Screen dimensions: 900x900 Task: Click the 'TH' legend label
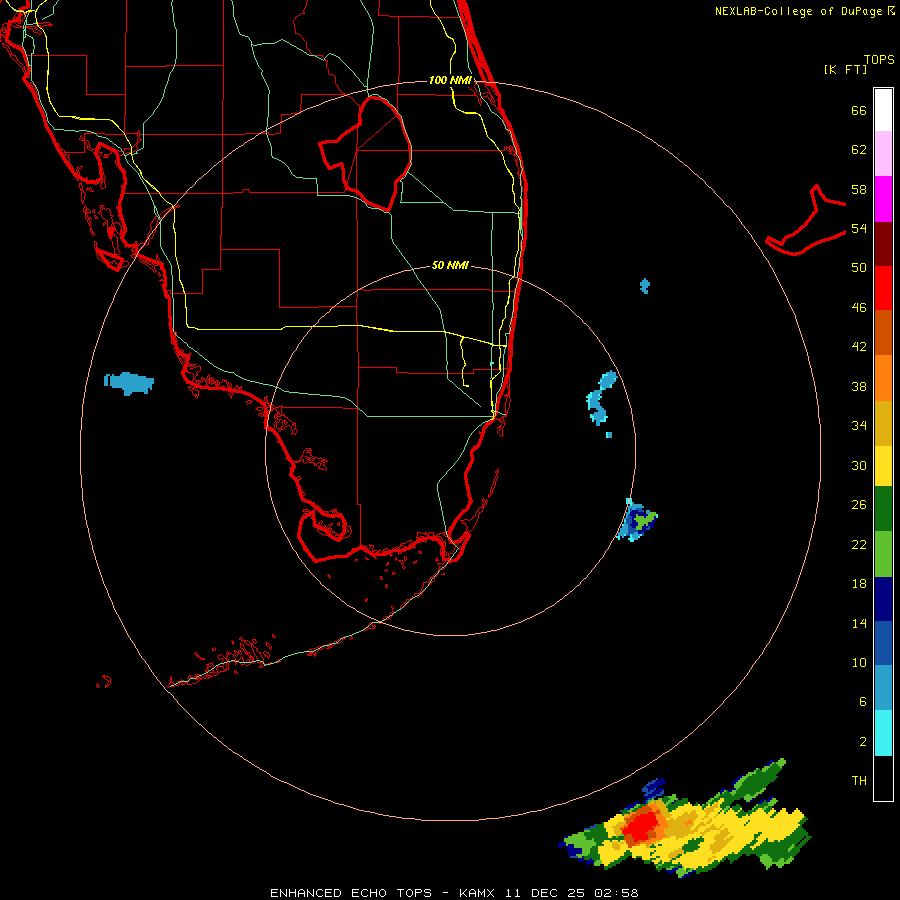pos(859,781)
